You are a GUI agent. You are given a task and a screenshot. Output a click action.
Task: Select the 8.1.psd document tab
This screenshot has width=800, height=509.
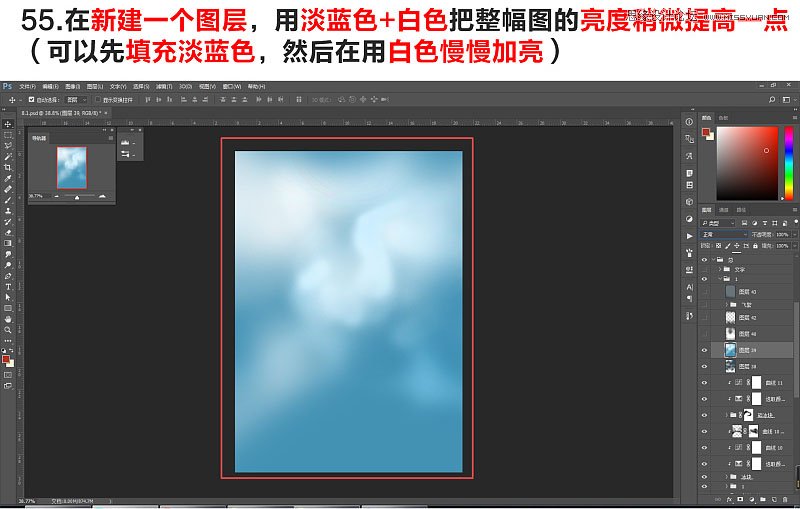[x=61, y=113]
